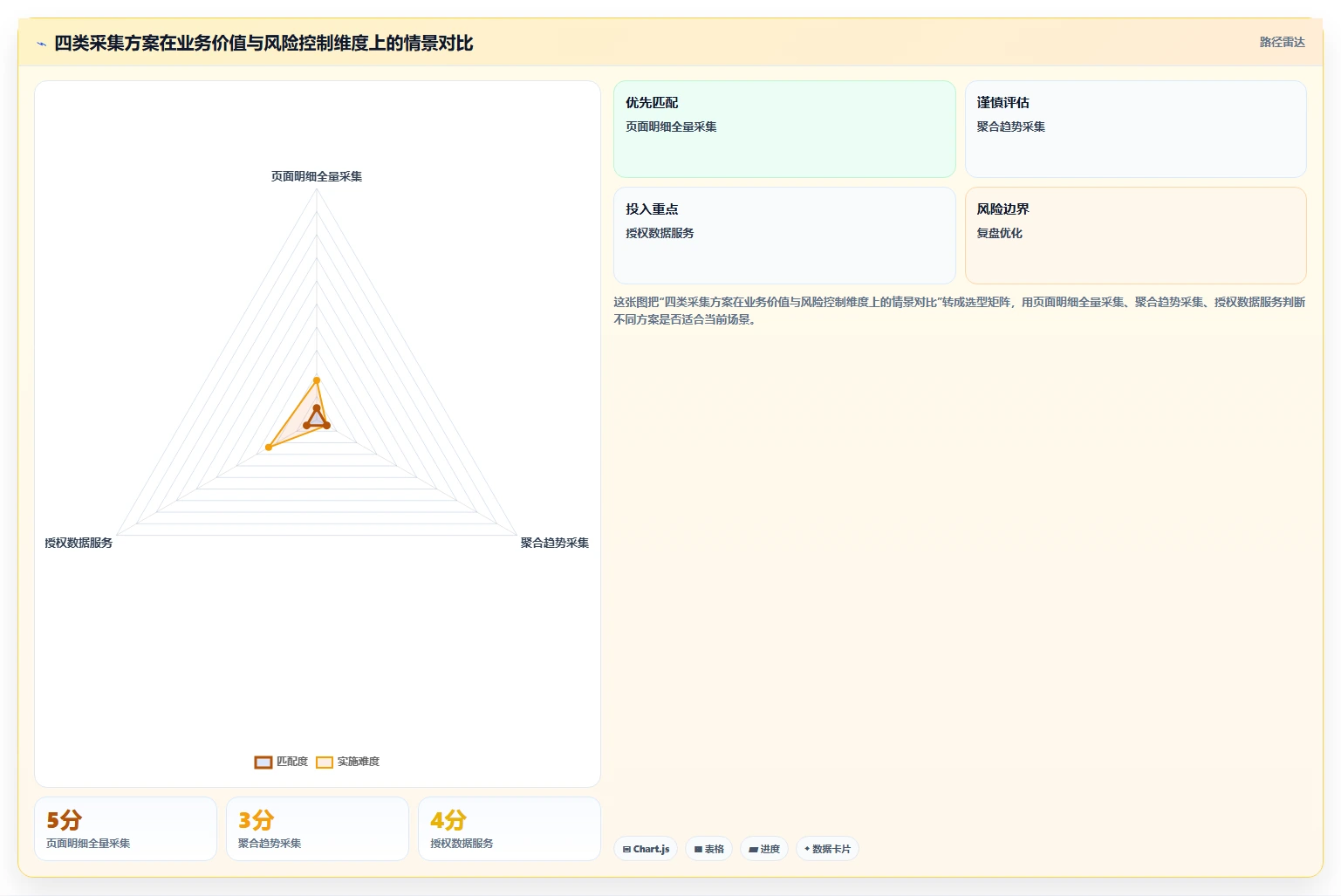Click the top orange 实施难度 data point
The height and width of the screenshot is (896, 1341).
click(317, 380)
